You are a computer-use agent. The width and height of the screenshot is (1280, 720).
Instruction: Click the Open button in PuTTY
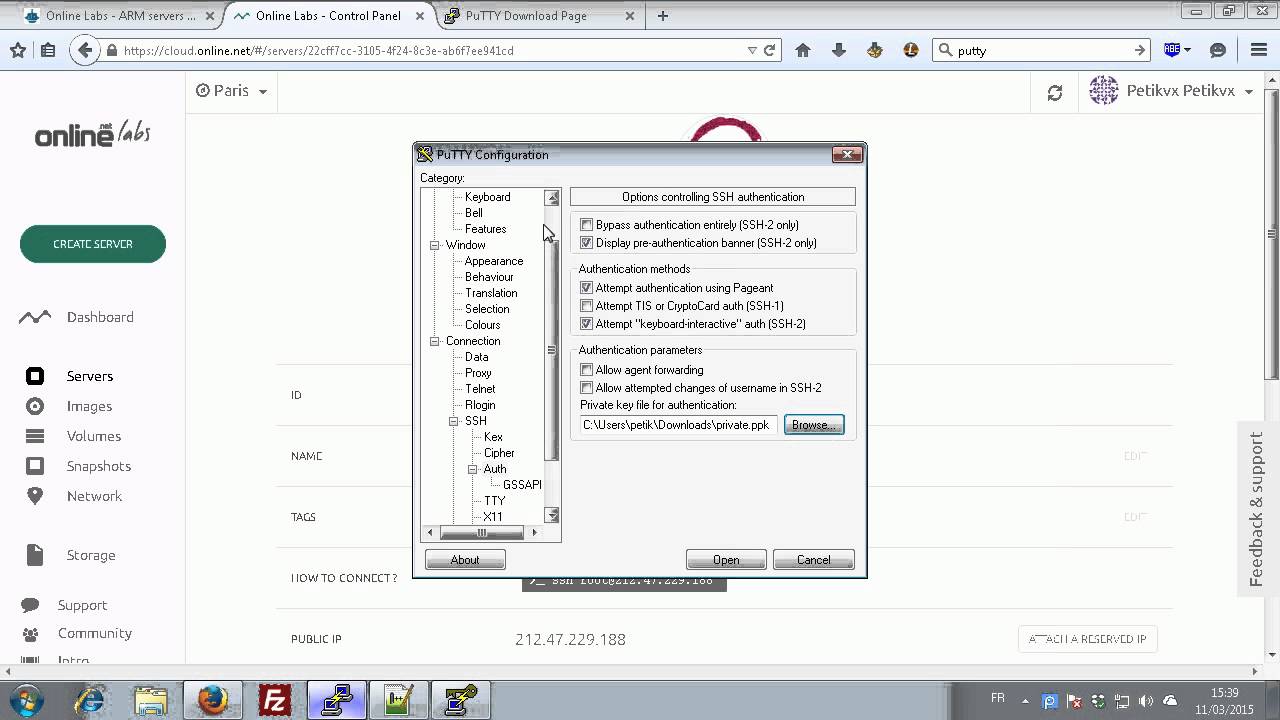click(x=726, y=559)
